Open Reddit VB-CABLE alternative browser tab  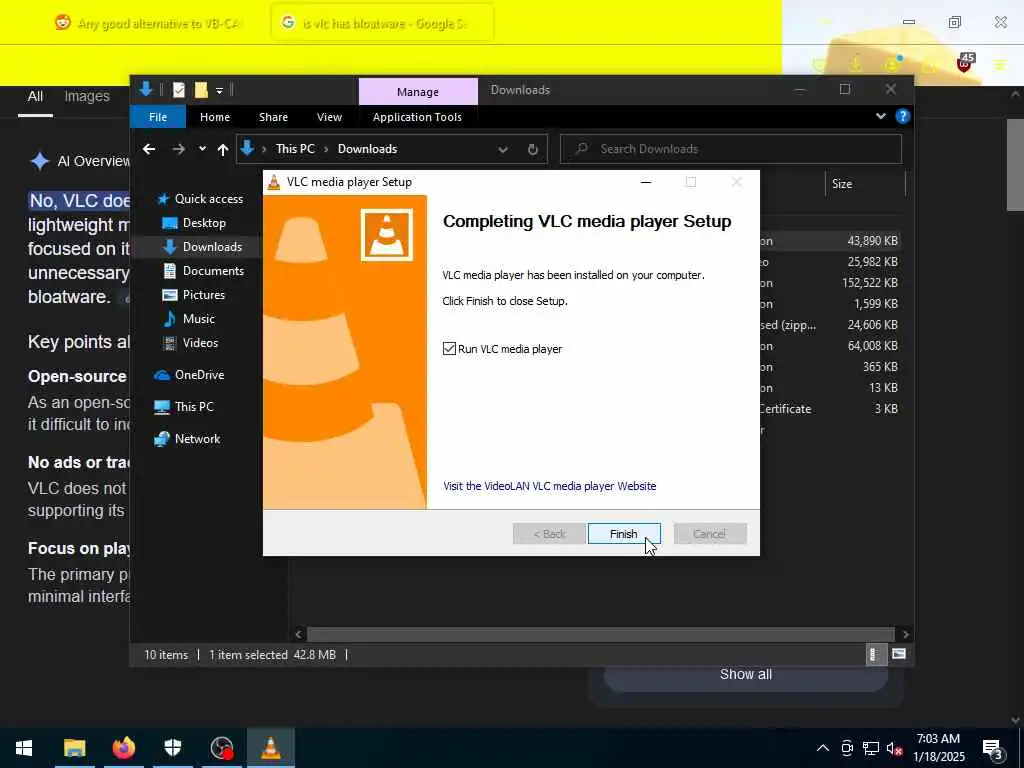150,23
